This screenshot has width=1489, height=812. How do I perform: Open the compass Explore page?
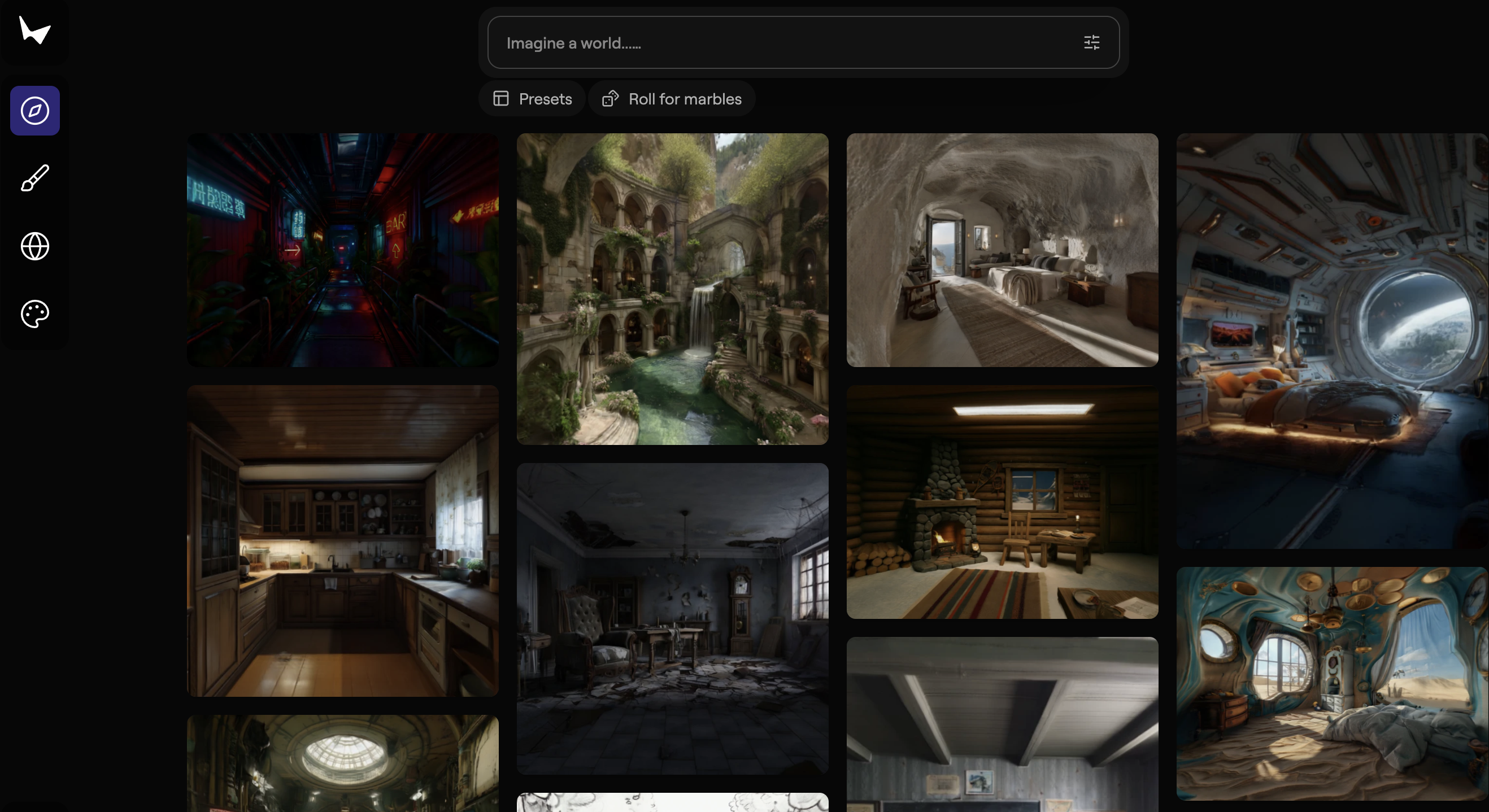click(34, 110)
